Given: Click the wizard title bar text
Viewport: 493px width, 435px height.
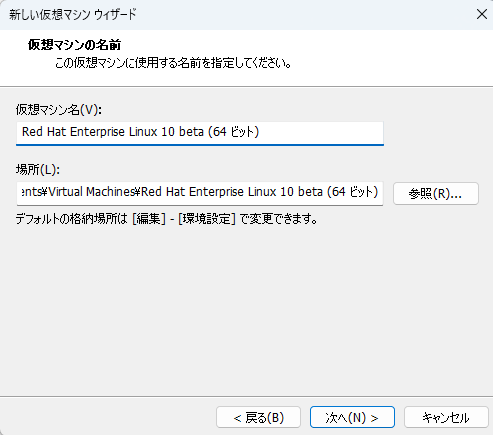Looking at the screenshot, I should [x=73, y=15].
